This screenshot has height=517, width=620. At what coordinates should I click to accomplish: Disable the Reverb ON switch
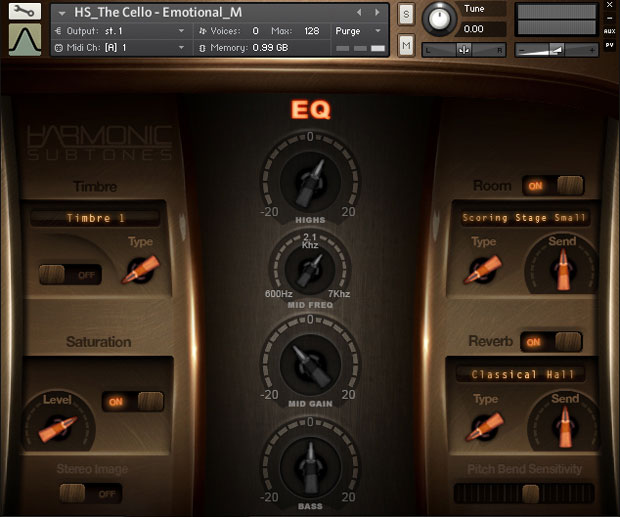point(552,342)
